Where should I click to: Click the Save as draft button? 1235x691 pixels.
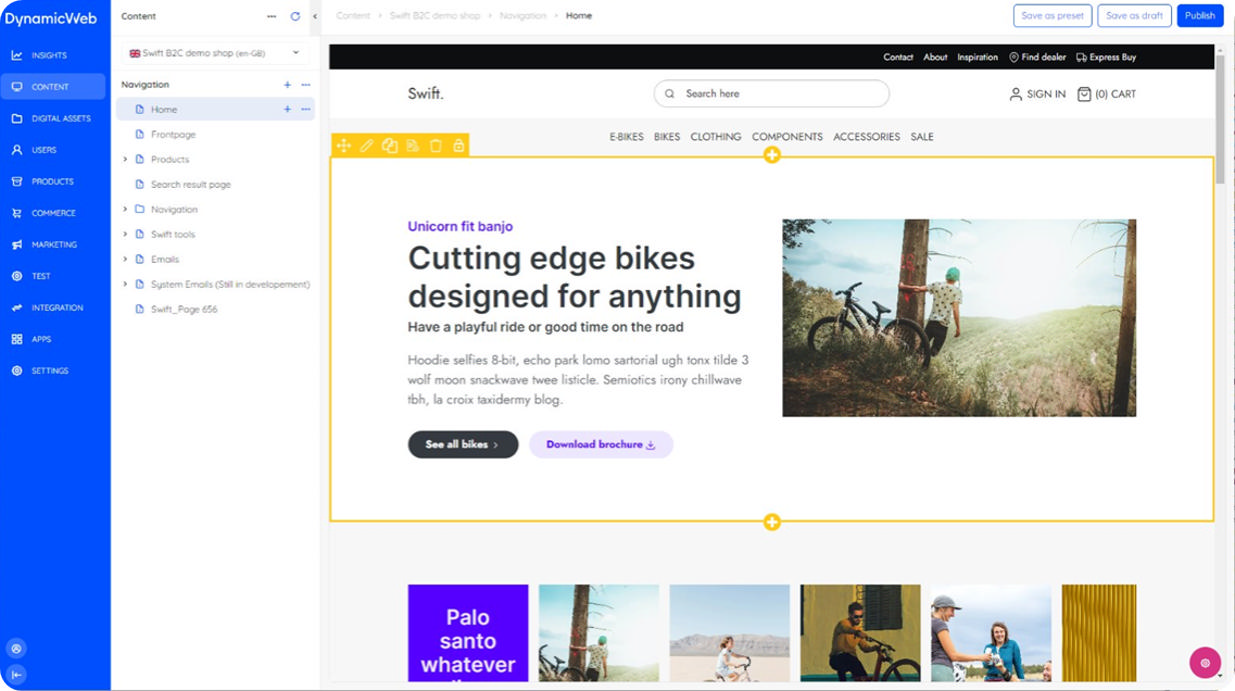(x=1134, y=16)
